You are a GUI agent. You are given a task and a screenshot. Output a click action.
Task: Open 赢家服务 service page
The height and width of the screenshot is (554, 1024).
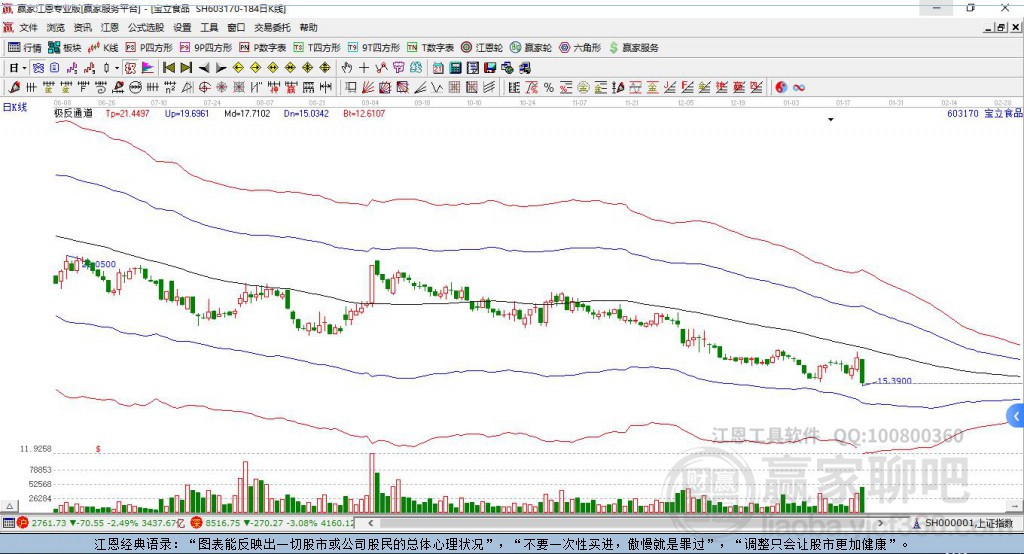coord(634,48)
